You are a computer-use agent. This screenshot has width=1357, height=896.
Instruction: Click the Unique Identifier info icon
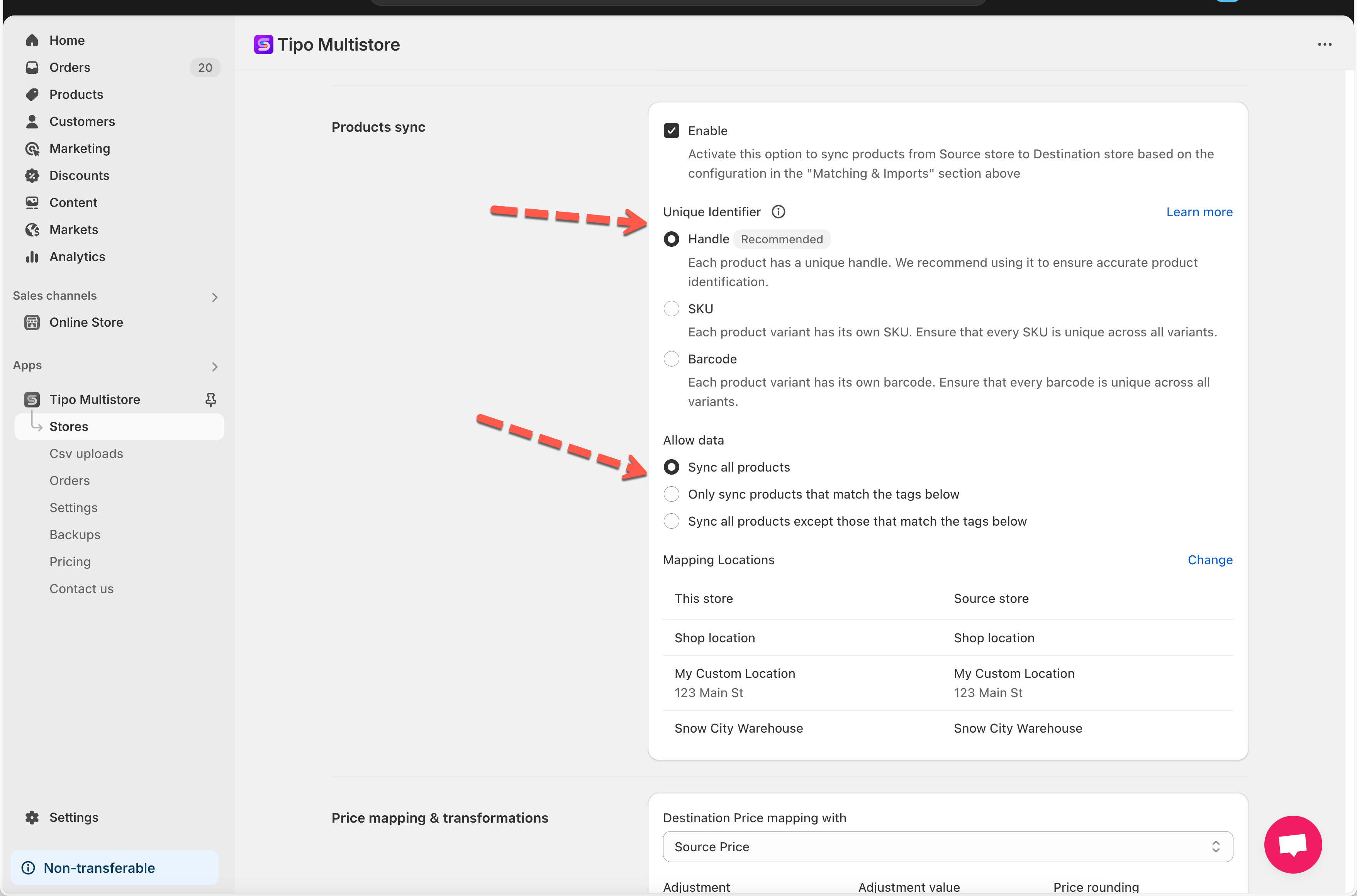pyautogui.click(x=778, y=212)
